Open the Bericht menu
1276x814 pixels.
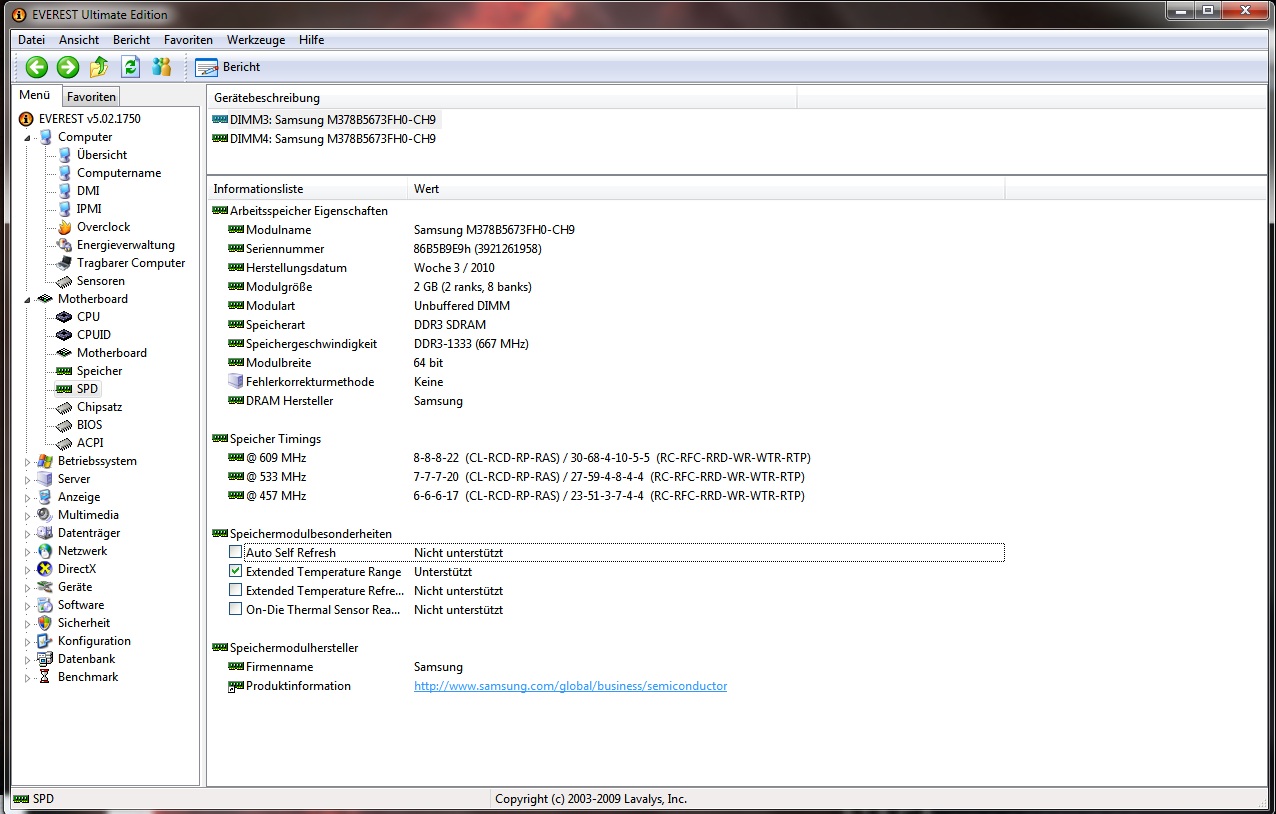pos(132,40)
